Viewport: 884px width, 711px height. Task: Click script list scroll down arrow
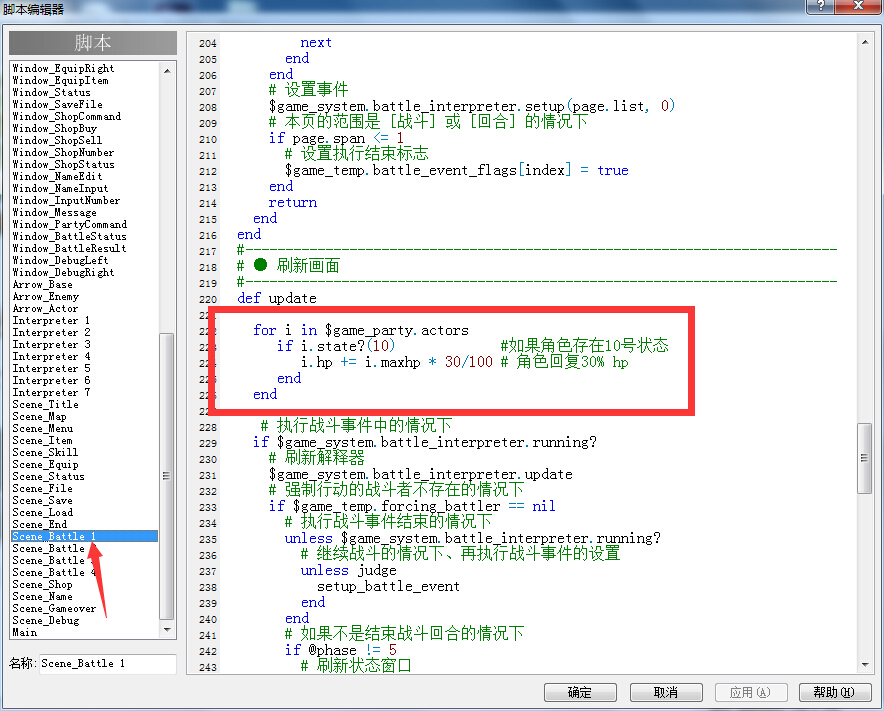click(167, 629)
